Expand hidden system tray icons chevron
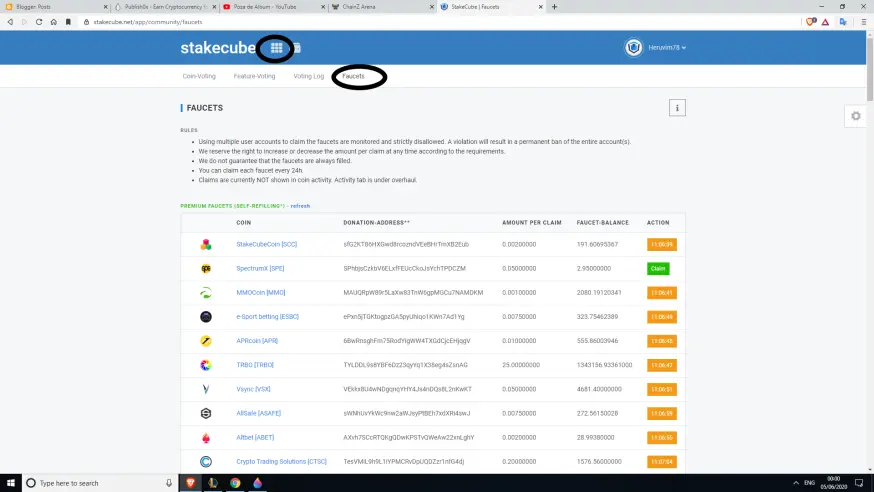The height and width of the screenshot is (492, 874). (x=795, y=483)
